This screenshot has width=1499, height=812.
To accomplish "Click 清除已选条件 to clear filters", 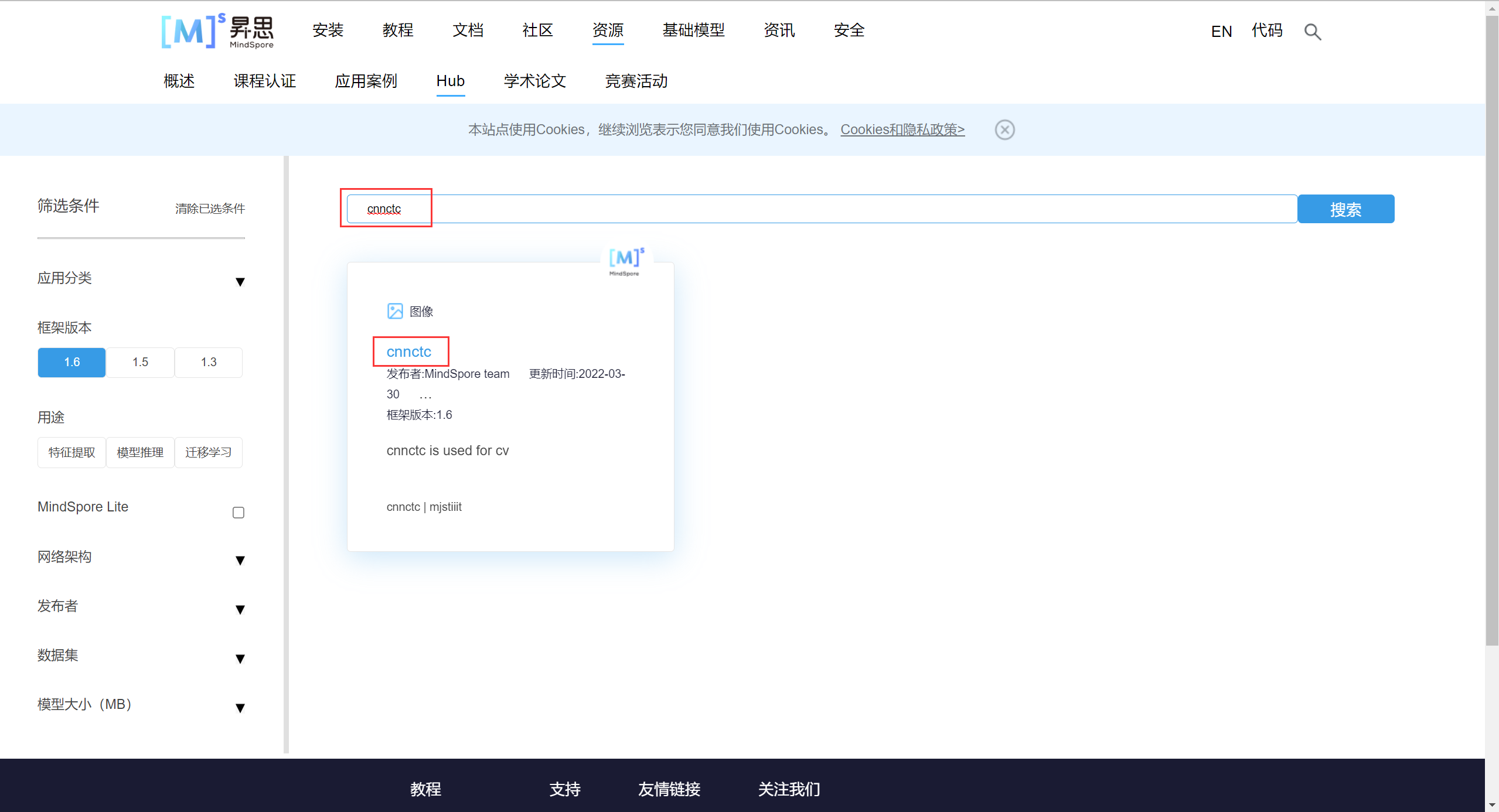I will point(210,209).
